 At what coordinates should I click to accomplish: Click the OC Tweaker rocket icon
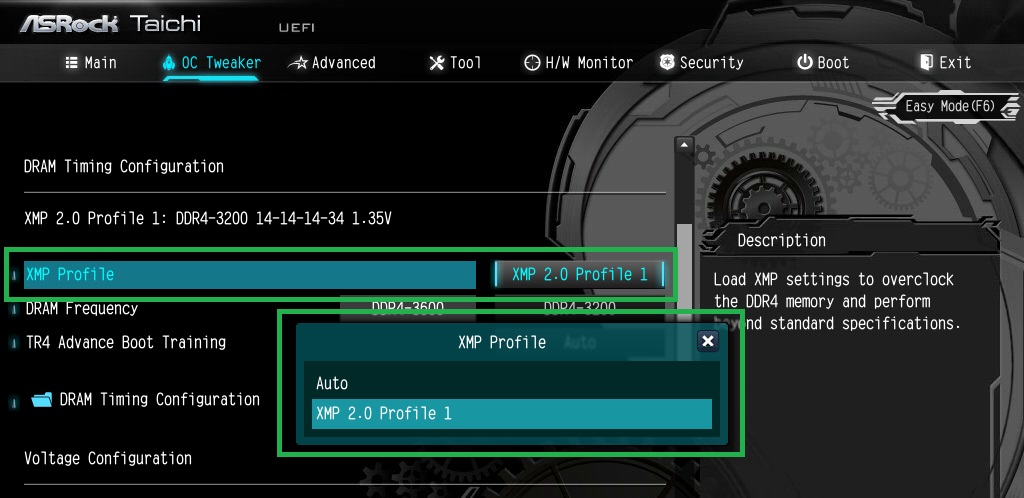(168, 63)
